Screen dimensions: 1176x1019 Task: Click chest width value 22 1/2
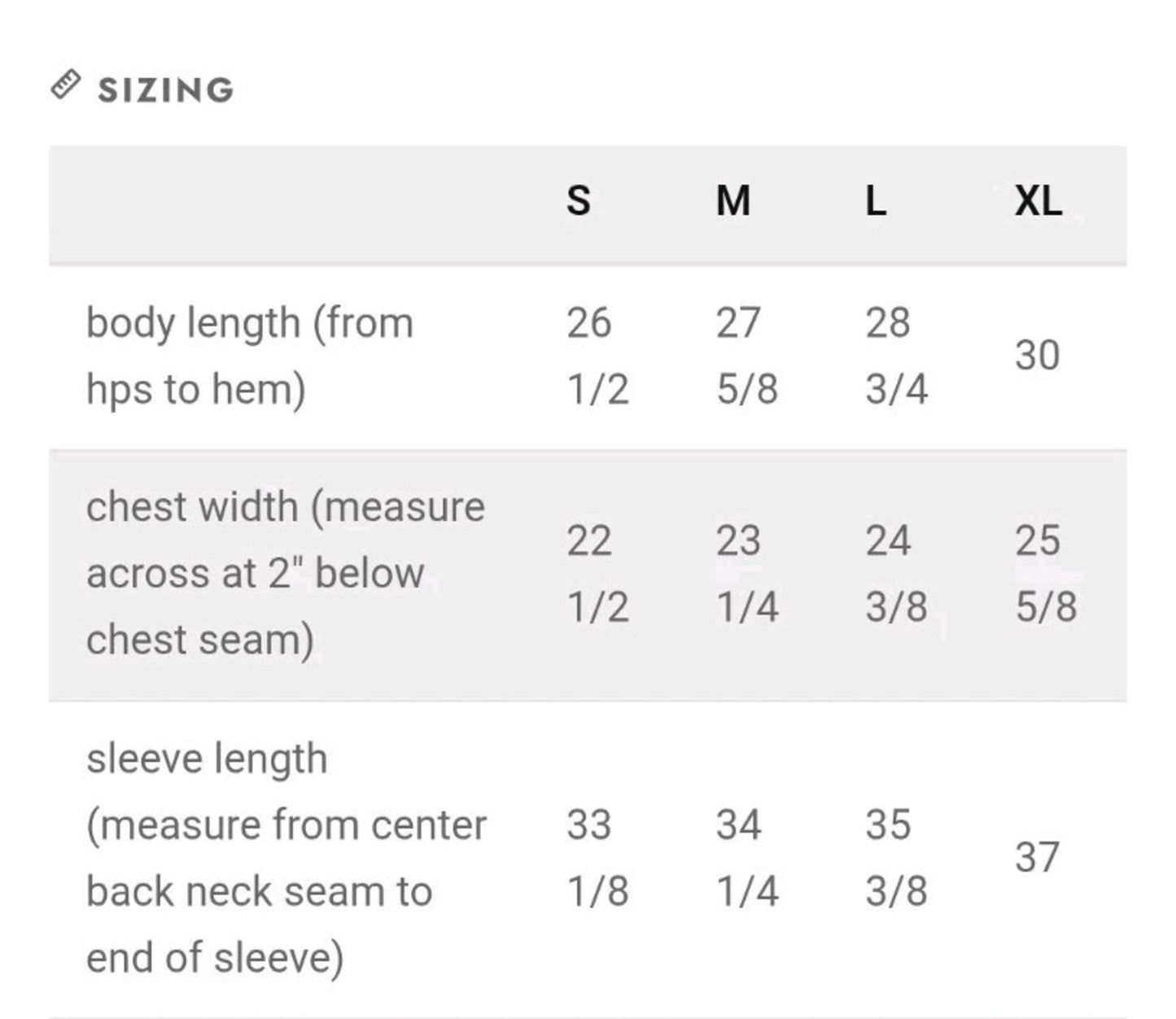(x=597, y=574)
